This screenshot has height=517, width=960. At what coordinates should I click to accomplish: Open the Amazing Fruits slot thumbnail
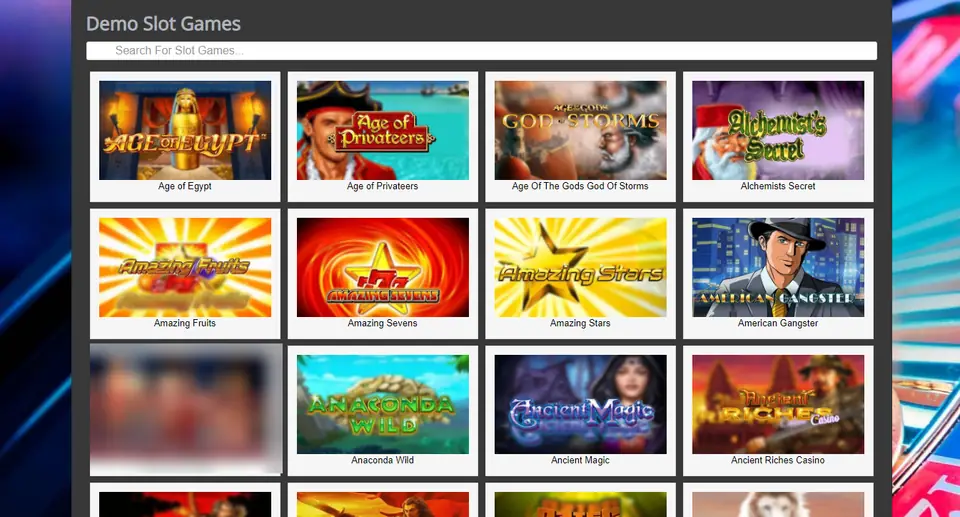185,268
